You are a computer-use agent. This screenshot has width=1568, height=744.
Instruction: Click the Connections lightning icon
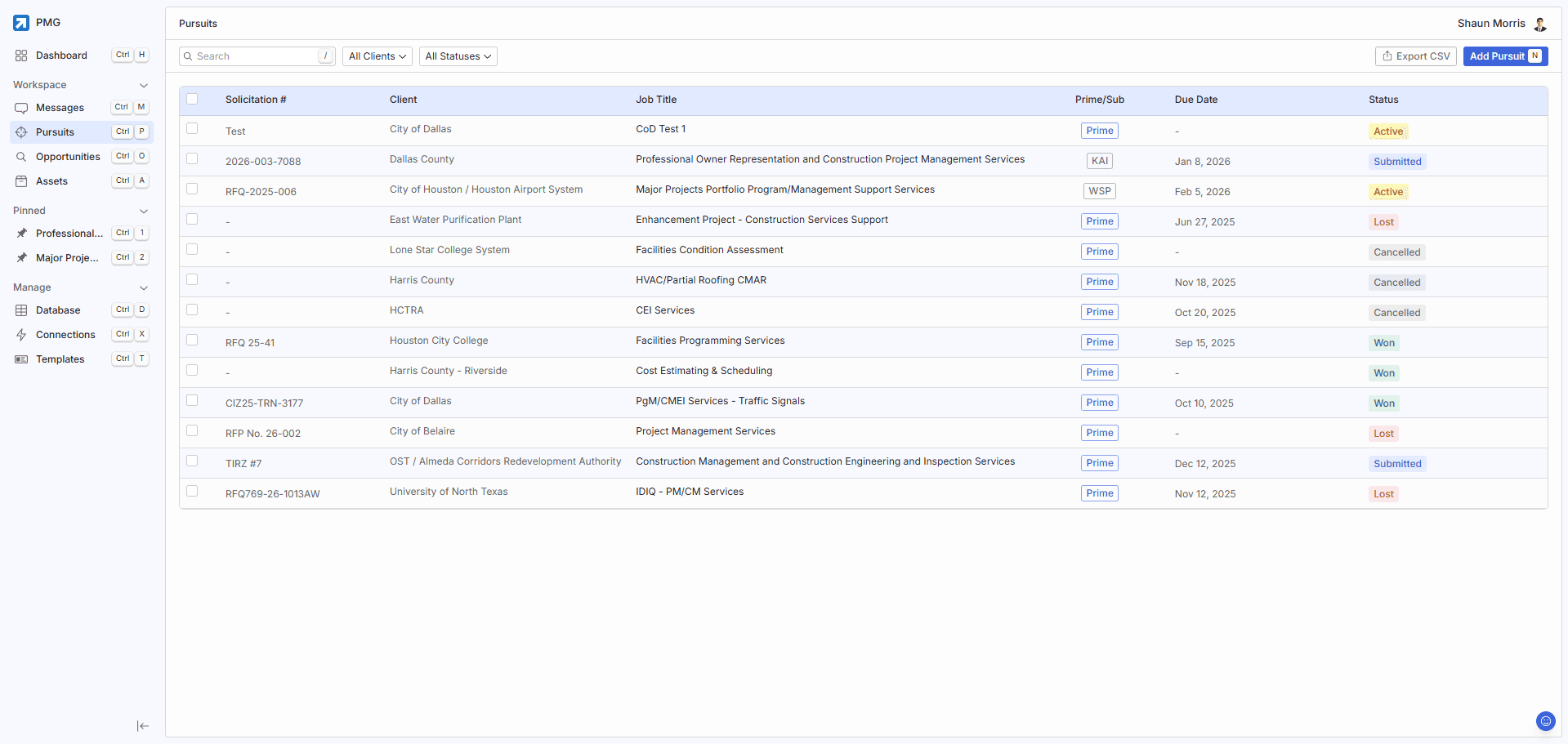[22, 334]
